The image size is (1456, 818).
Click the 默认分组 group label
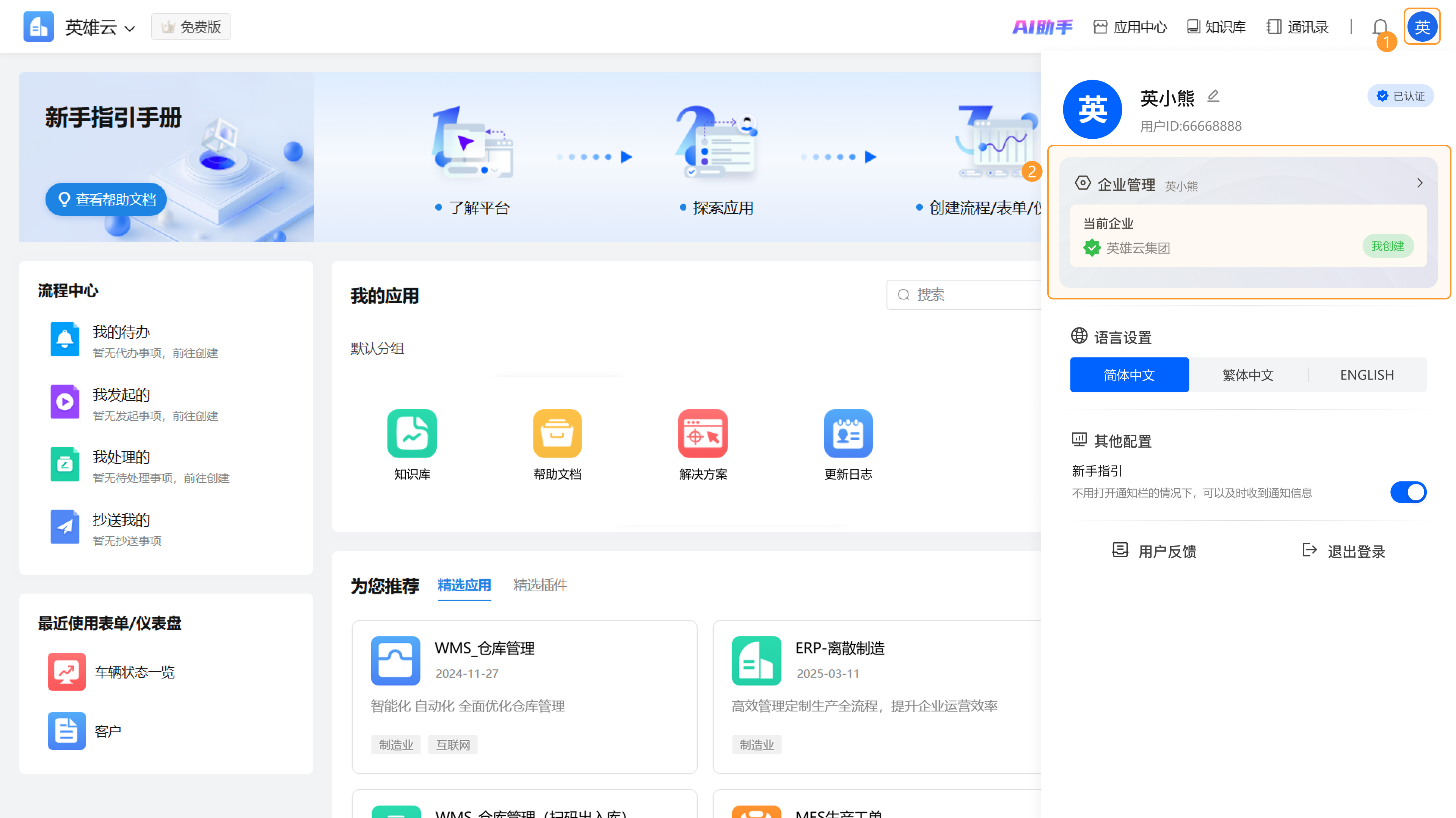click(x=377, y=348)
